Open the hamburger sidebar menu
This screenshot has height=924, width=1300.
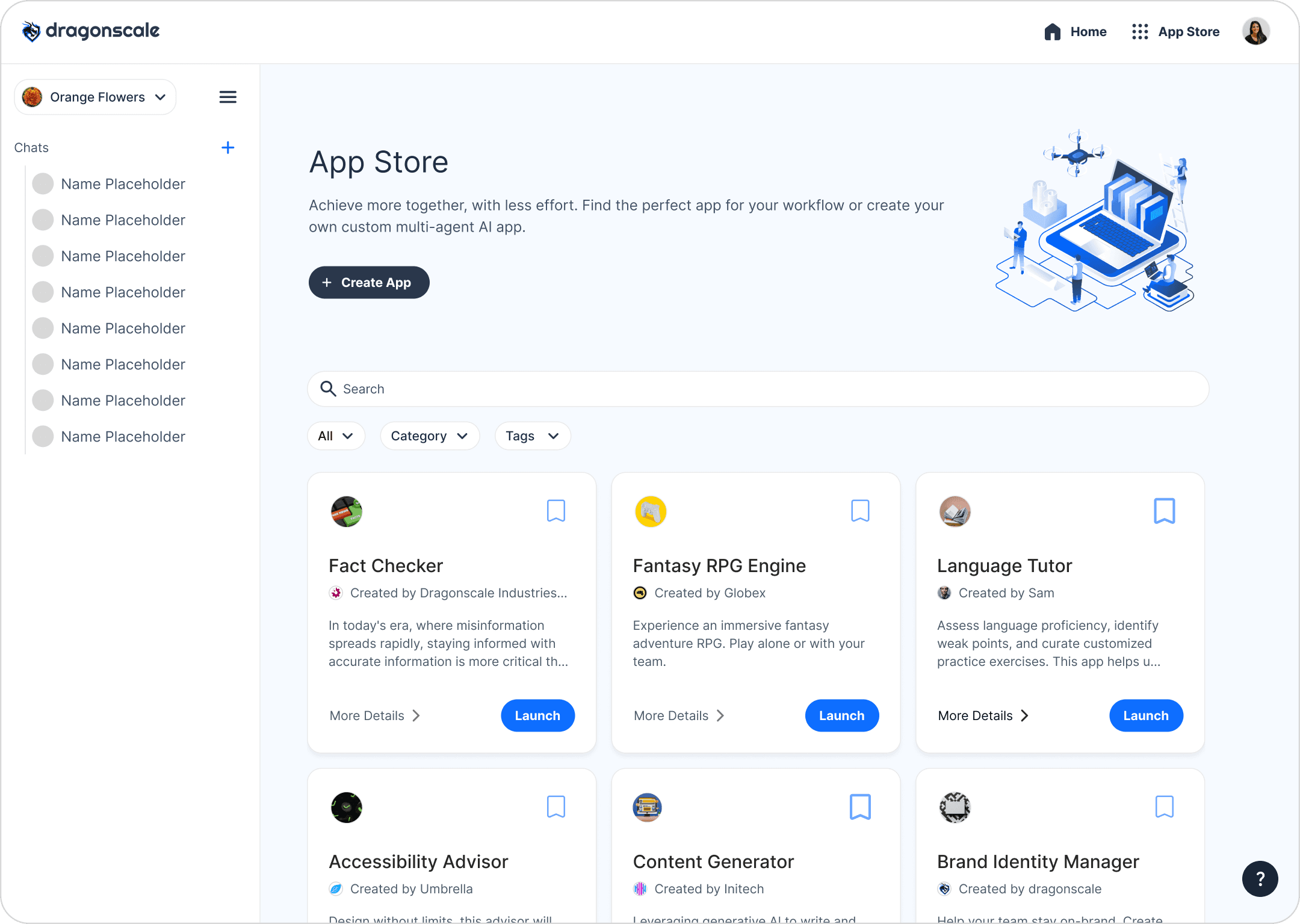[227, 97]
